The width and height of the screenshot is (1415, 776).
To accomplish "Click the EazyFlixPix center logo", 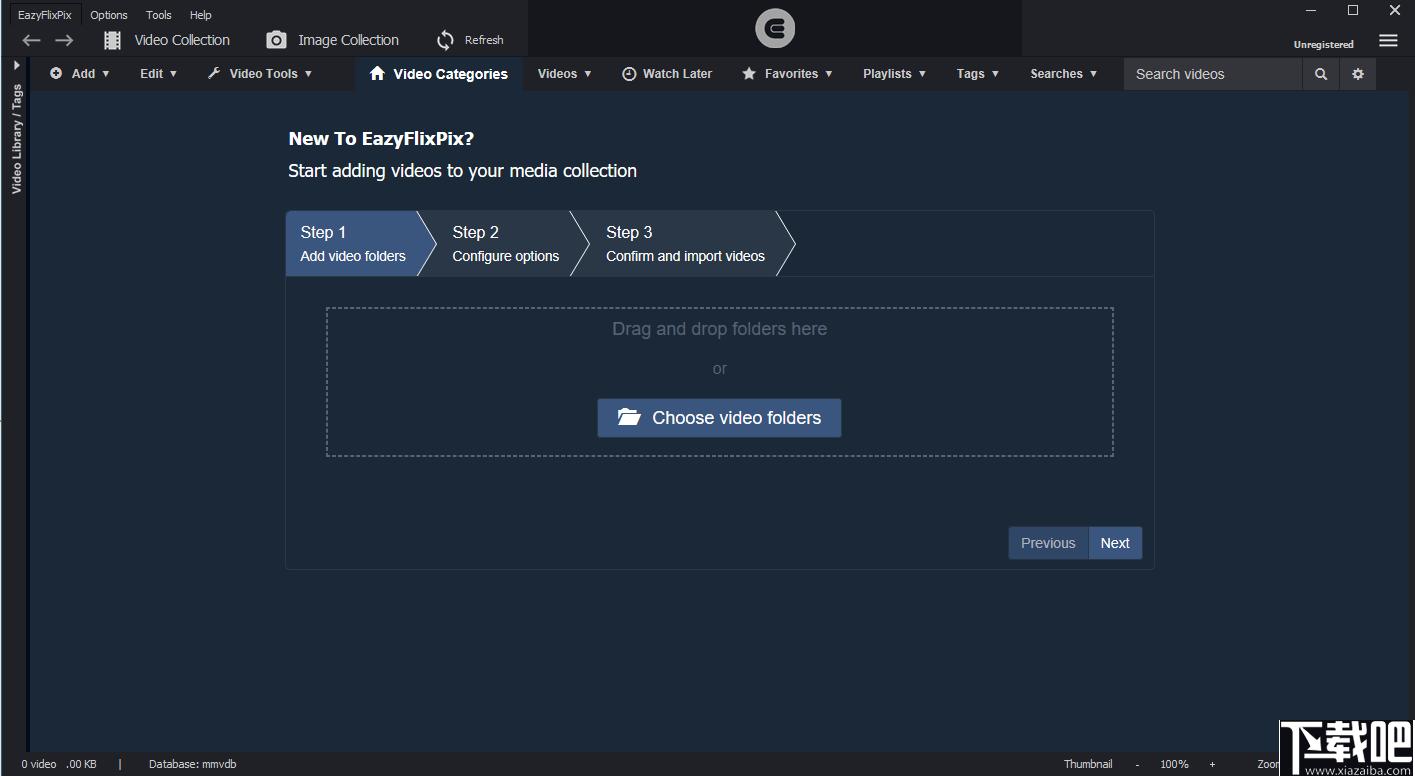I will pos(775,29).
